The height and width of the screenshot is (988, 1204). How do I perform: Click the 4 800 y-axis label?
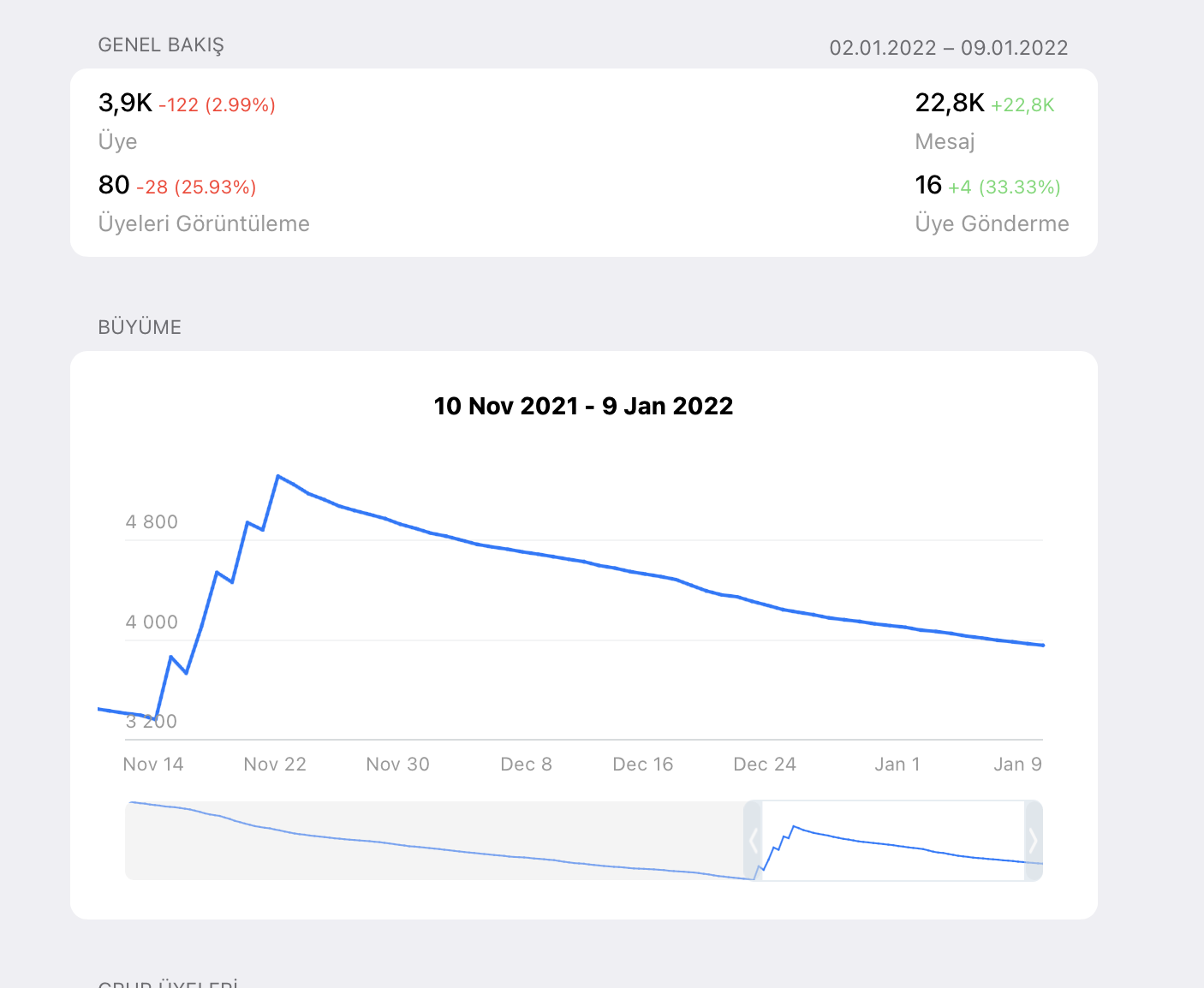pos(152,522)
